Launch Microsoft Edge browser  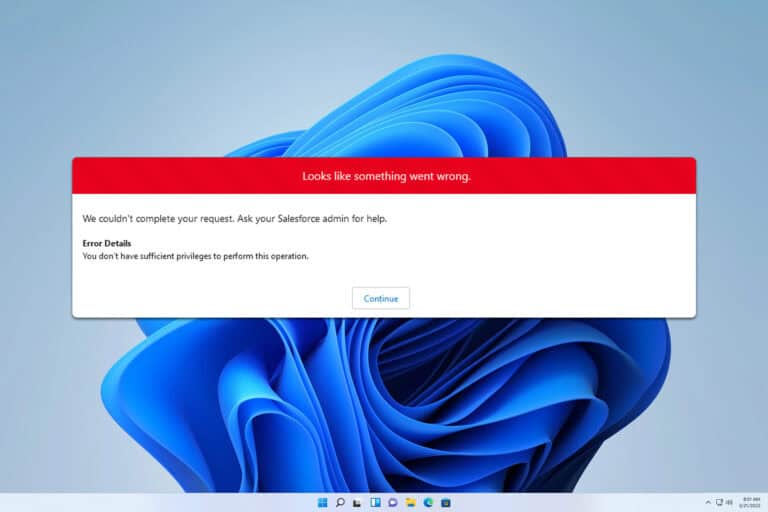[428, 502]
